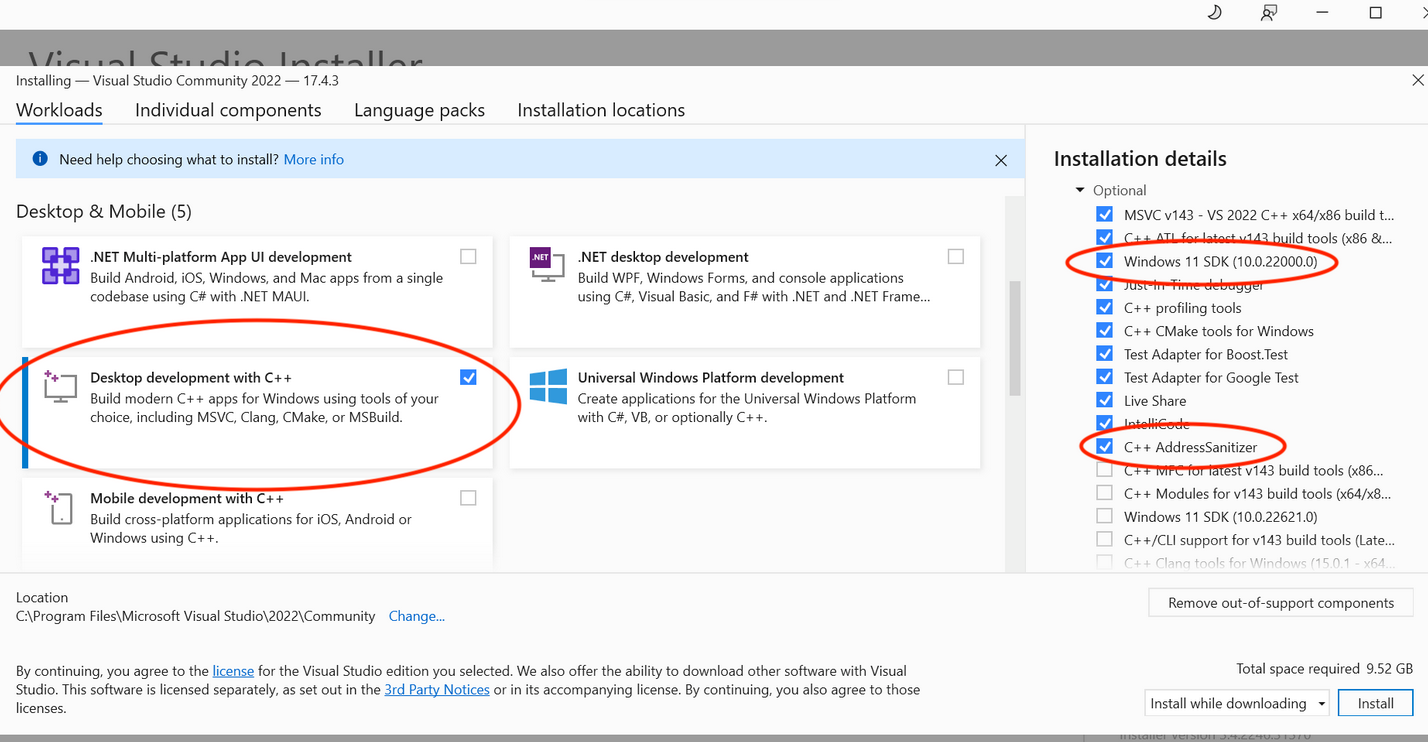Uncheck the C++ AddressSanitizer option
1428x742 pixels.
pos(1104,447)
